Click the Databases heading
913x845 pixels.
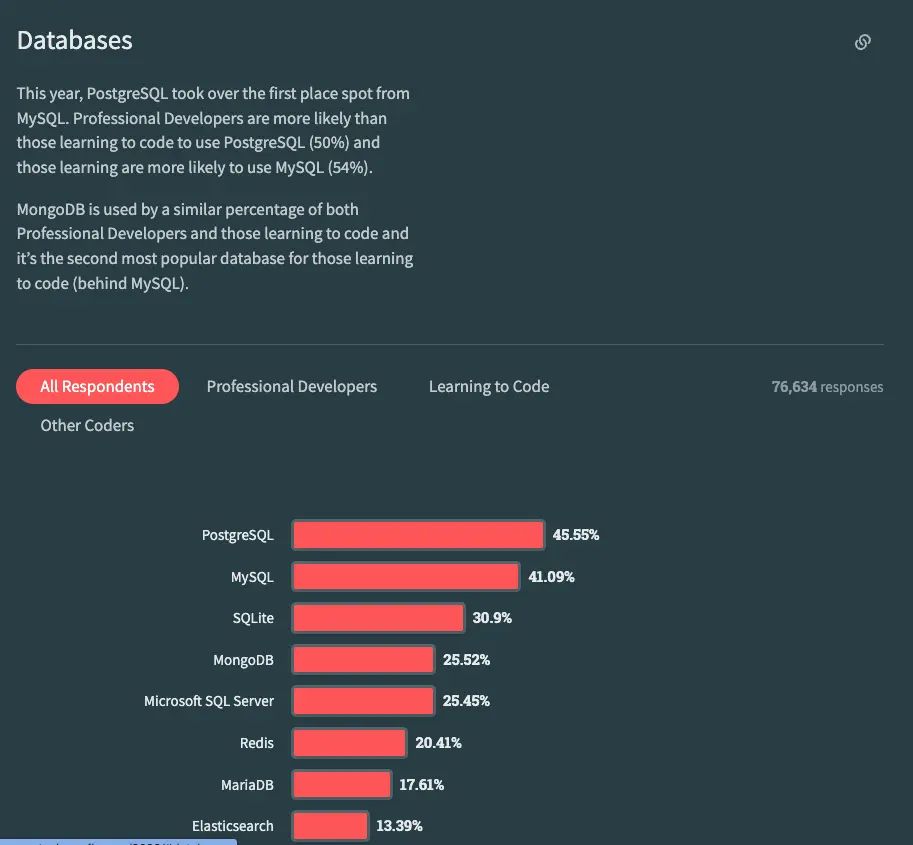(x=75, y=40)
